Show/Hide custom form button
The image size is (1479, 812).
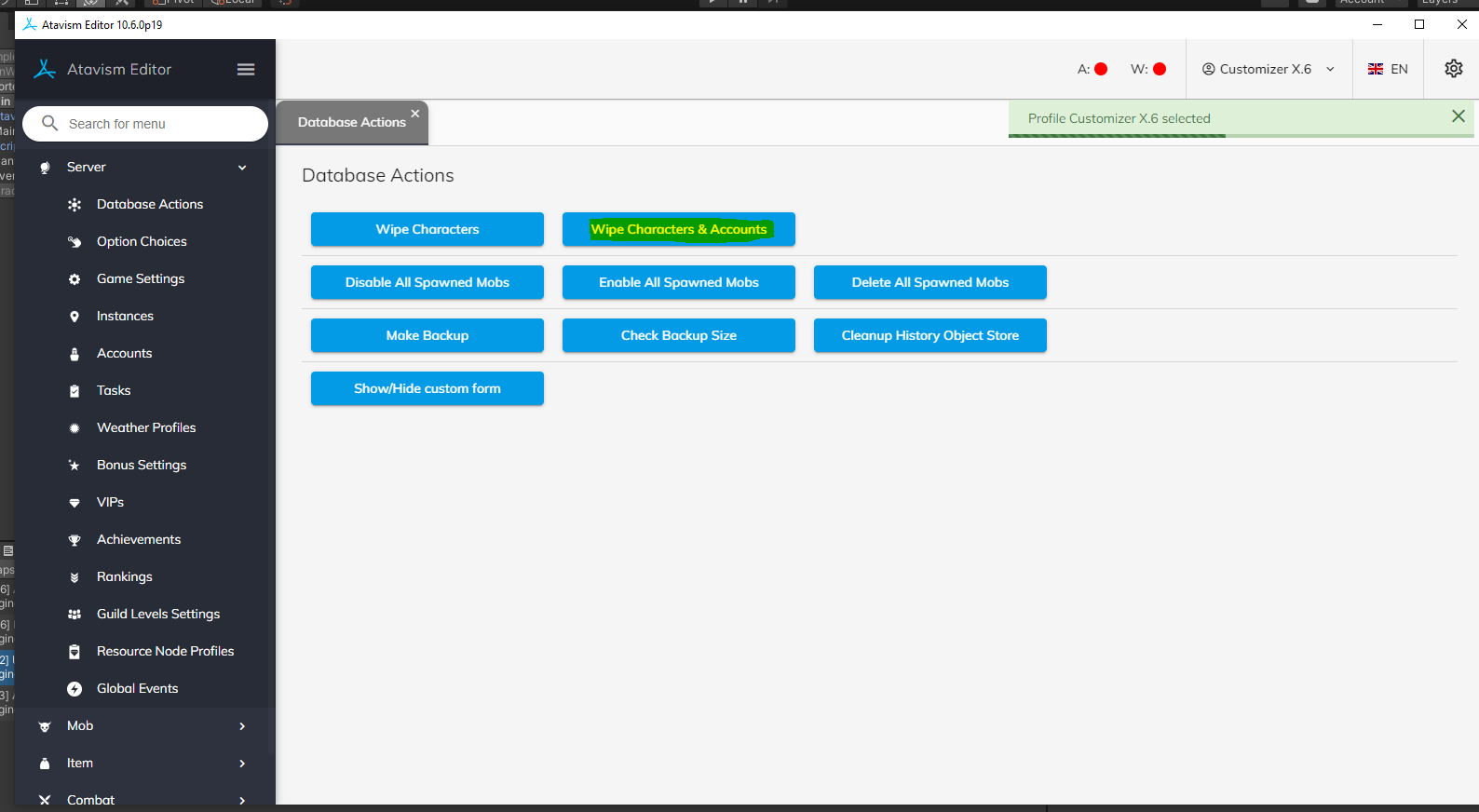427,388
